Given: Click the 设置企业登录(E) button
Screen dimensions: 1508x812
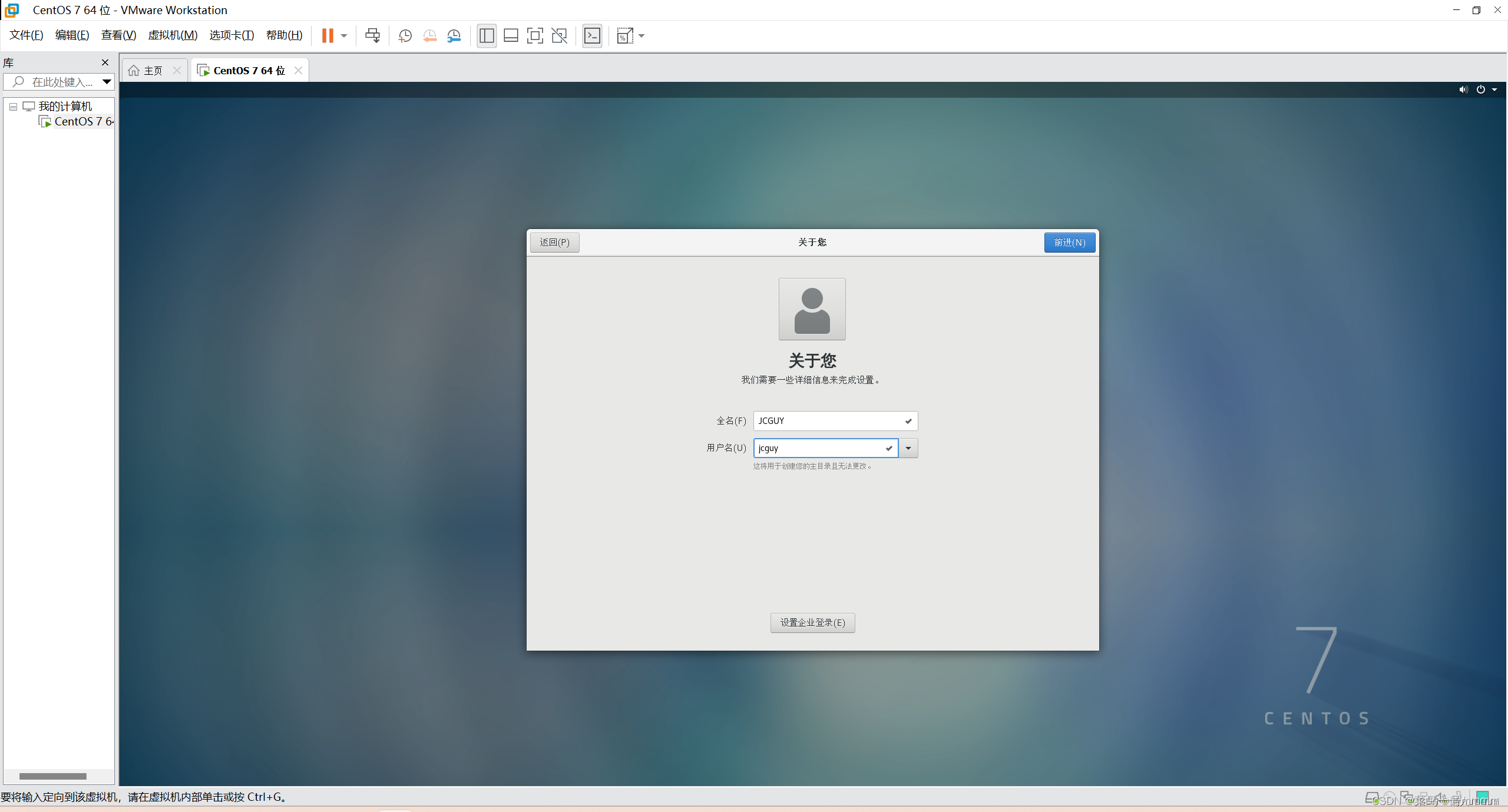Looking at the screenshot, I should pos(812,622).
